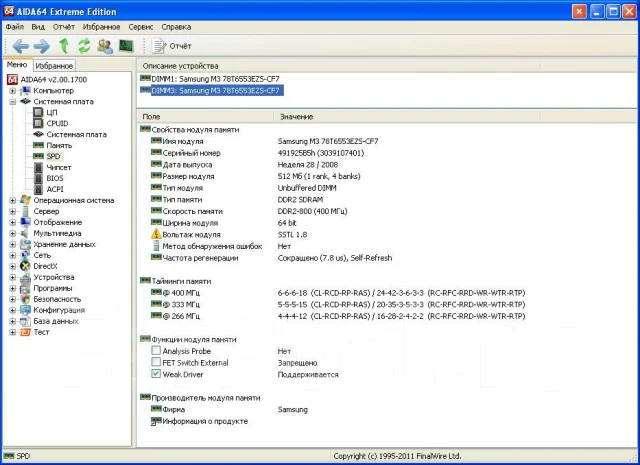Expand the Компьютер tree node

(13, 91)
